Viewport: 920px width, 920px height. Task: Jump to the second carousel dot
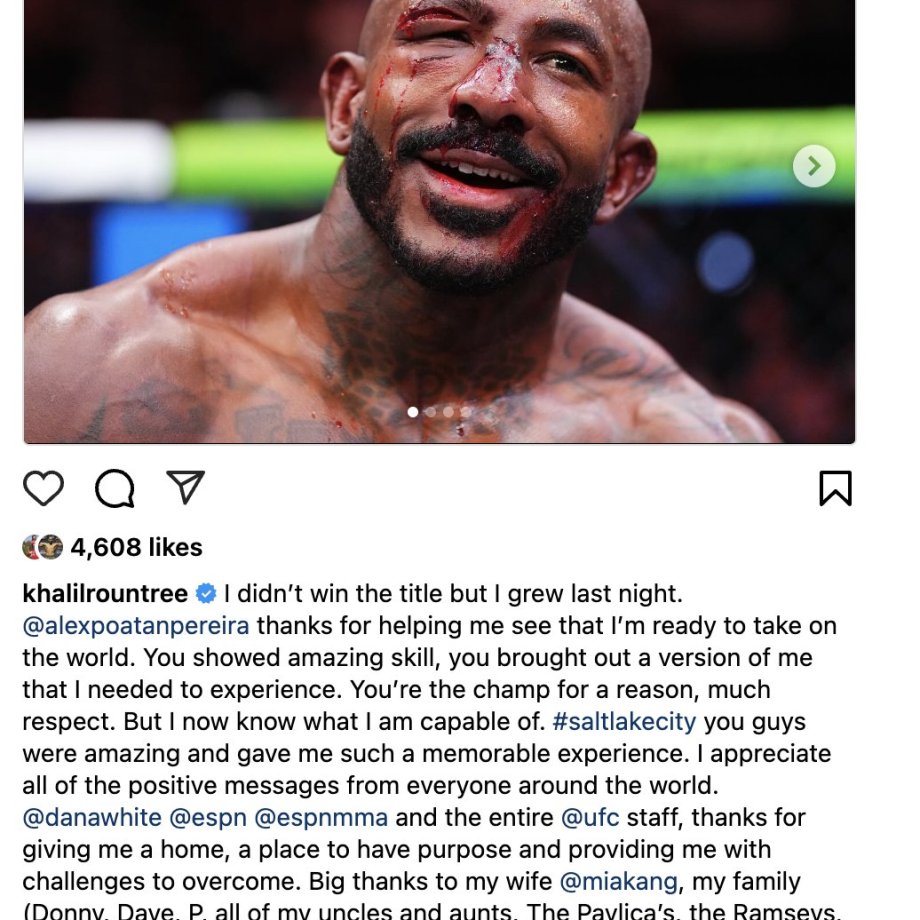(431, 412)
